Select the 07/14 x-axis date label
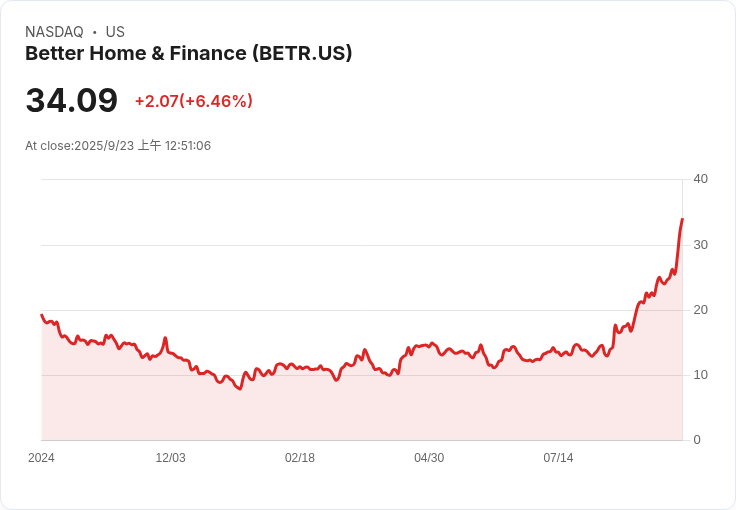Viewport: 736px width, 510px height. 558,458
